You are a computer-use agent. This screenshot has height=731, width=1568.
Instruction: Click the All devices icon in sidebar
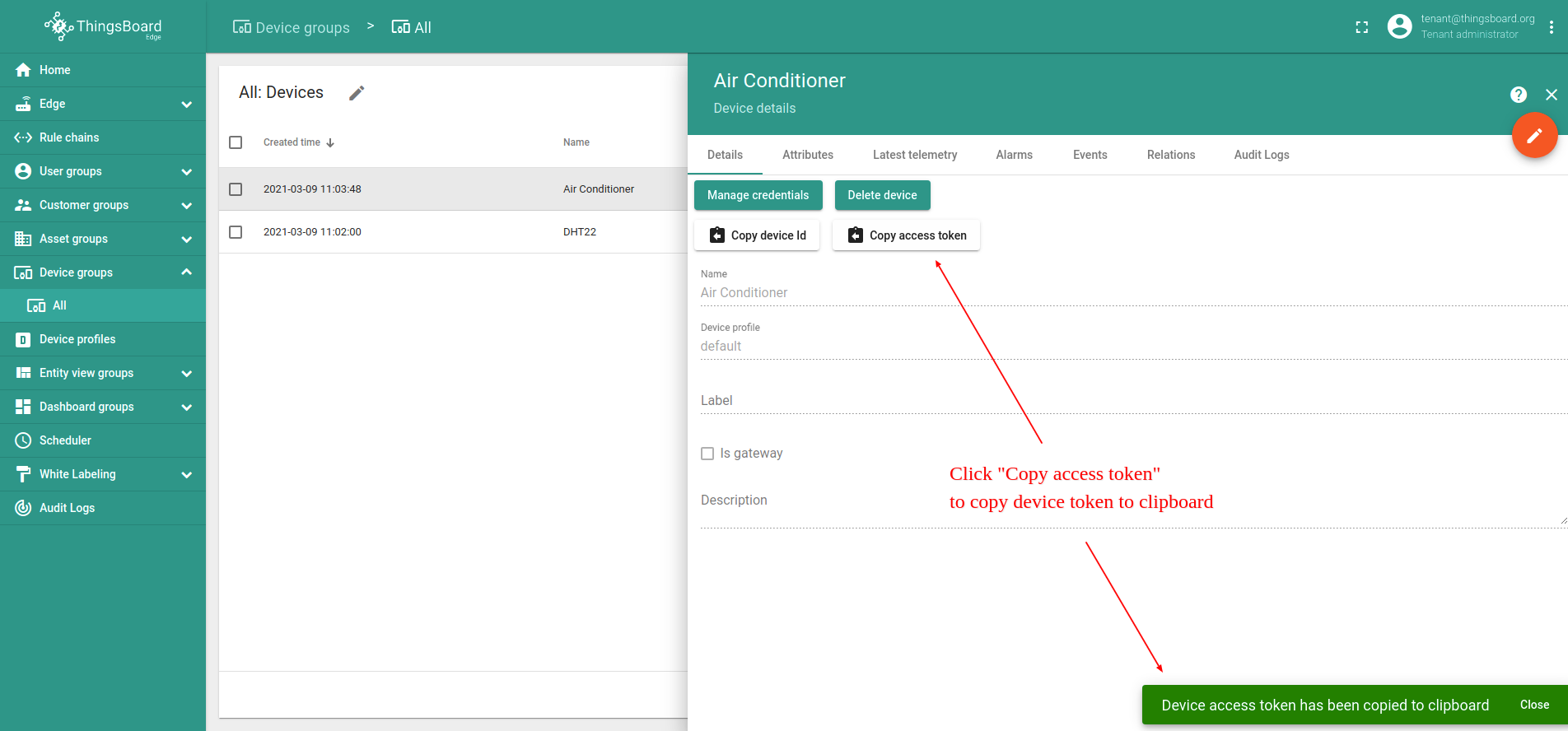point(36,305)
